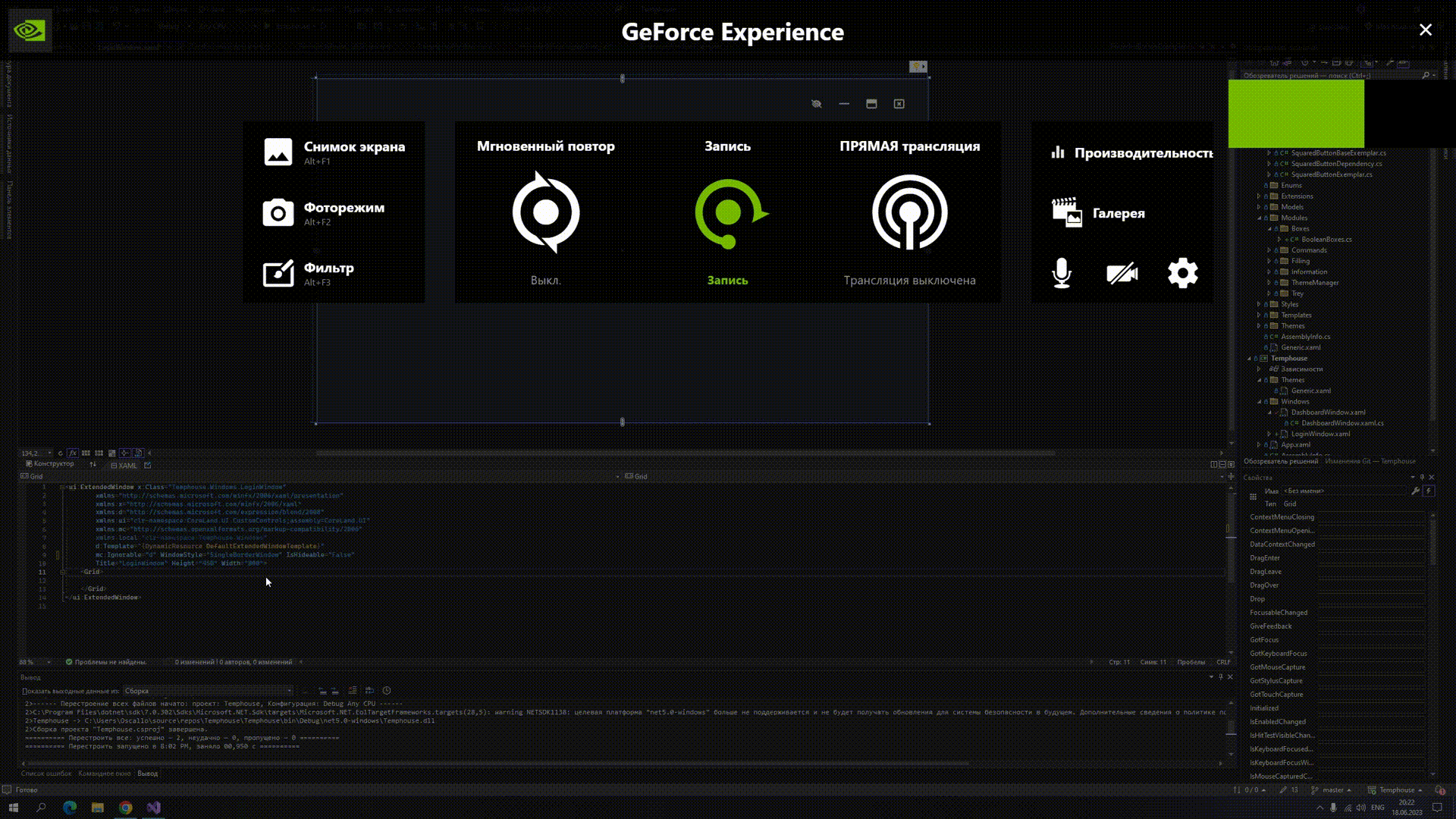Select the Вывод tab
The width and height of the screenshot is (1456, 819).
[x=148, y=773]
